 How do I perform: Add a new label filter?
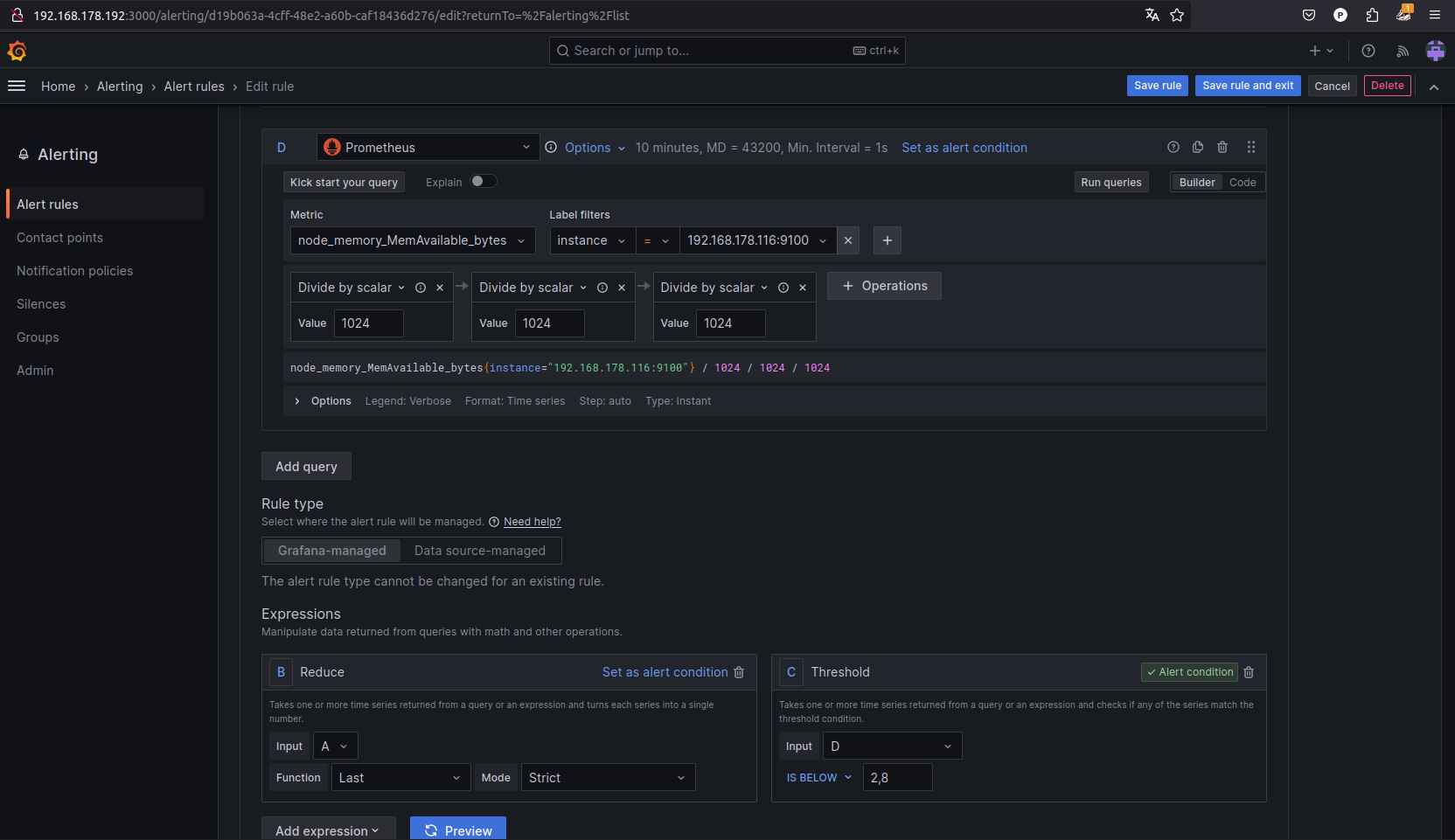point(888,240)
